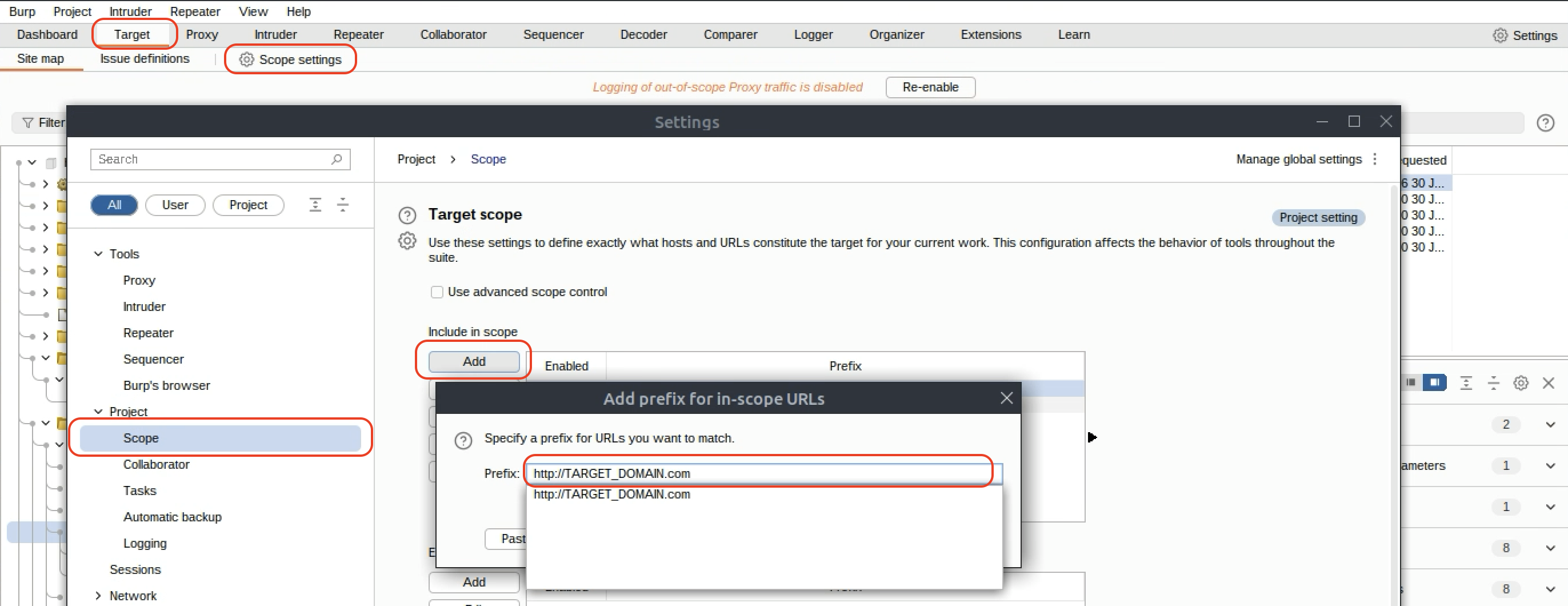Select the User settings filter pill

[175, 205]
